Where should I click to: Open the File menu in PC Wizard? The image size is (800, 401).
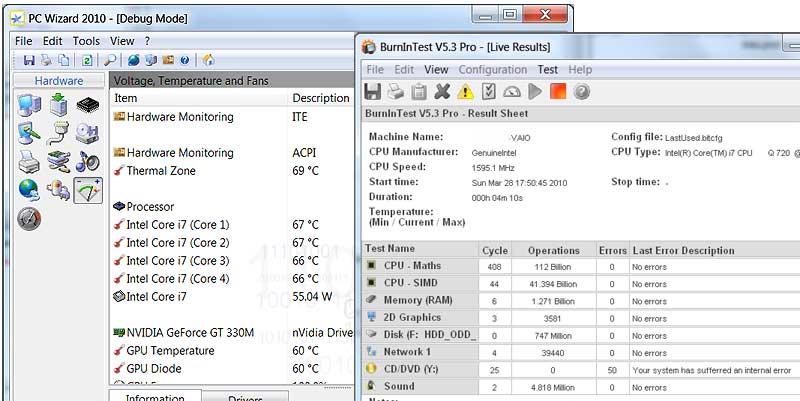click(23, 41)
